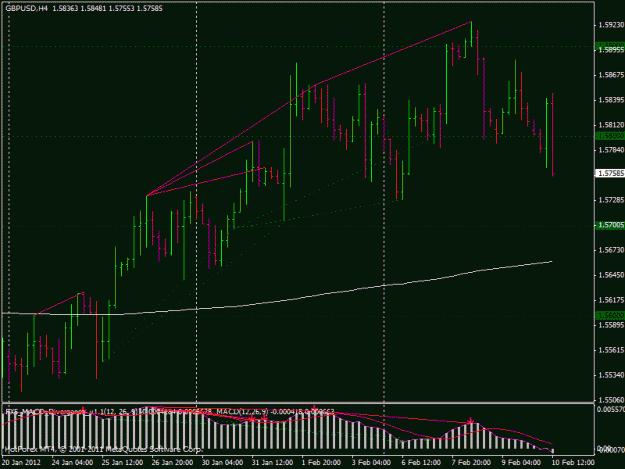Click the FX5_MACD_Divergence indicator label
The width and height of the screenshot is (625, 469).
click(46, 411)
